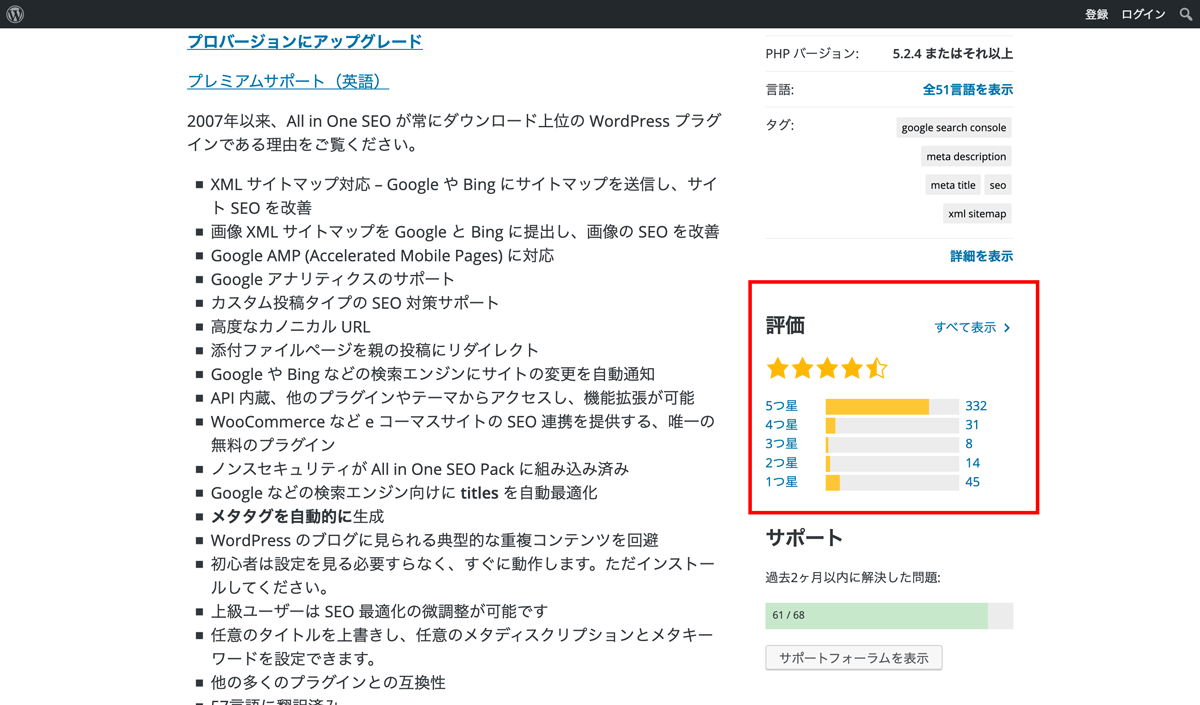Click 詳細を表示 link
The height and width of the screenshot is (705, 1200).
pyautogui.click(x=981, y=256)
